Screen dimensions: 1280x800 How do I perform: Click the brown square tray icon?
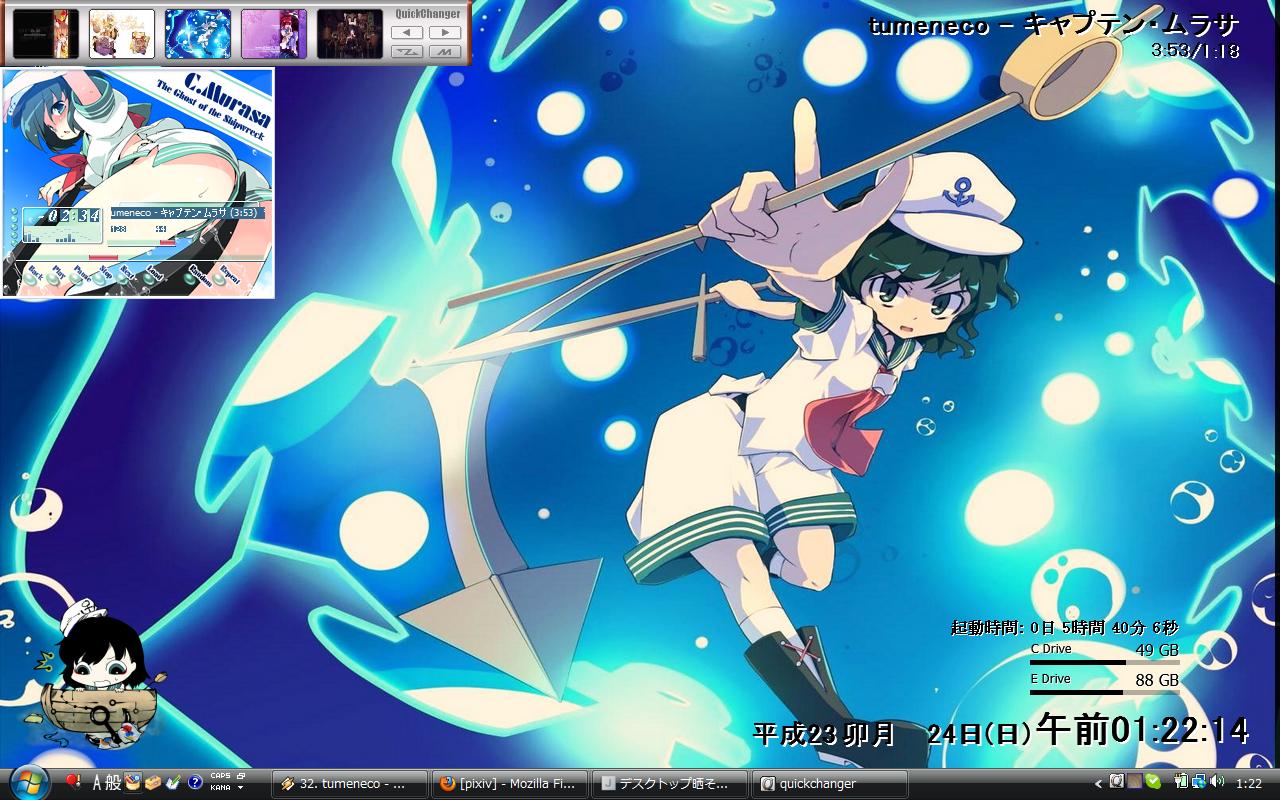point(1135,782)
